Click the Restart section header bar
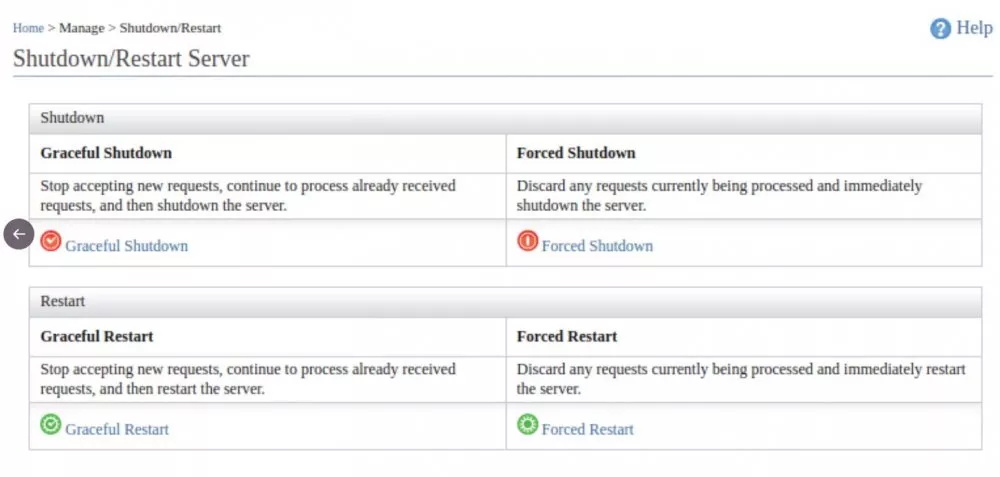Viewport: 1000px width, 477px height. [x=505, y=301]
